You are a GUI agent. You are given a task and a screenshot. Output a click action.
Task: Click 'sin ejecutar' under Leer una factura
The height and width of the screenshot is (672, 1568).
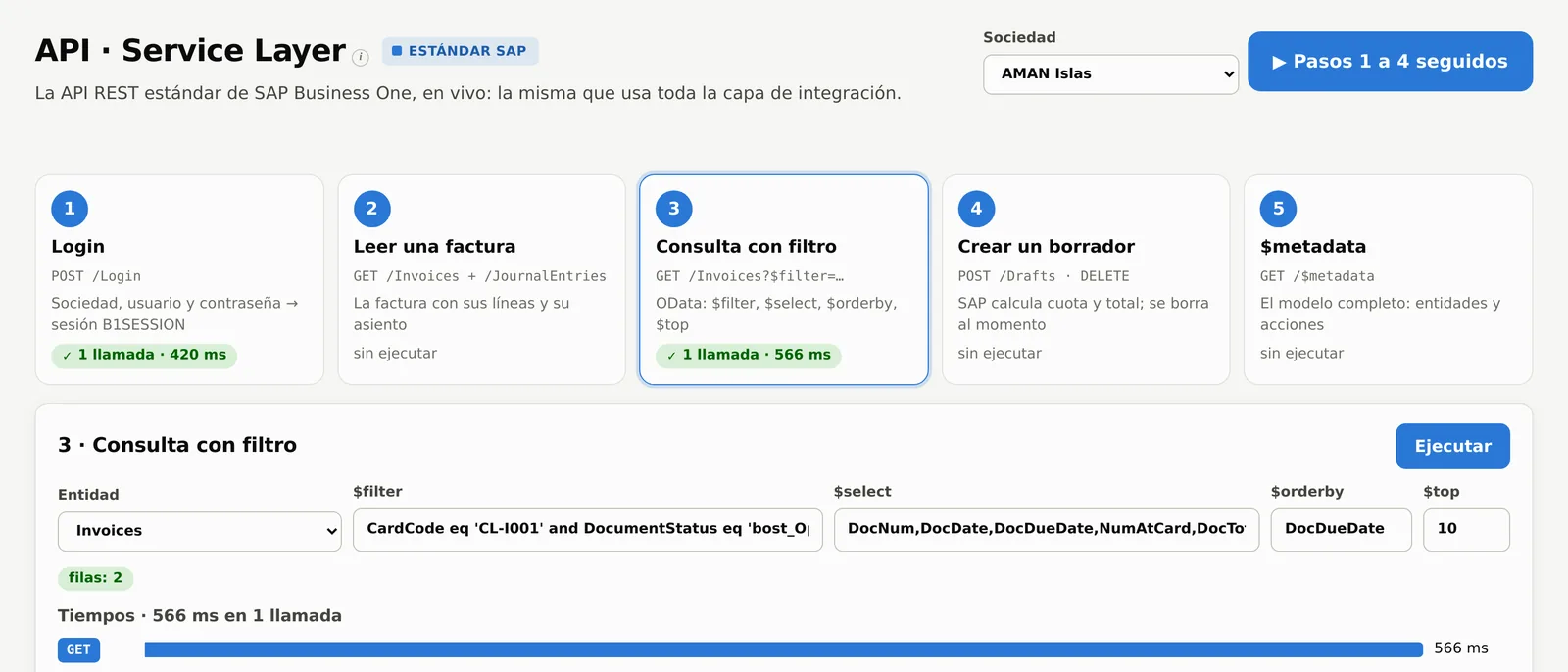click(395, 354)
